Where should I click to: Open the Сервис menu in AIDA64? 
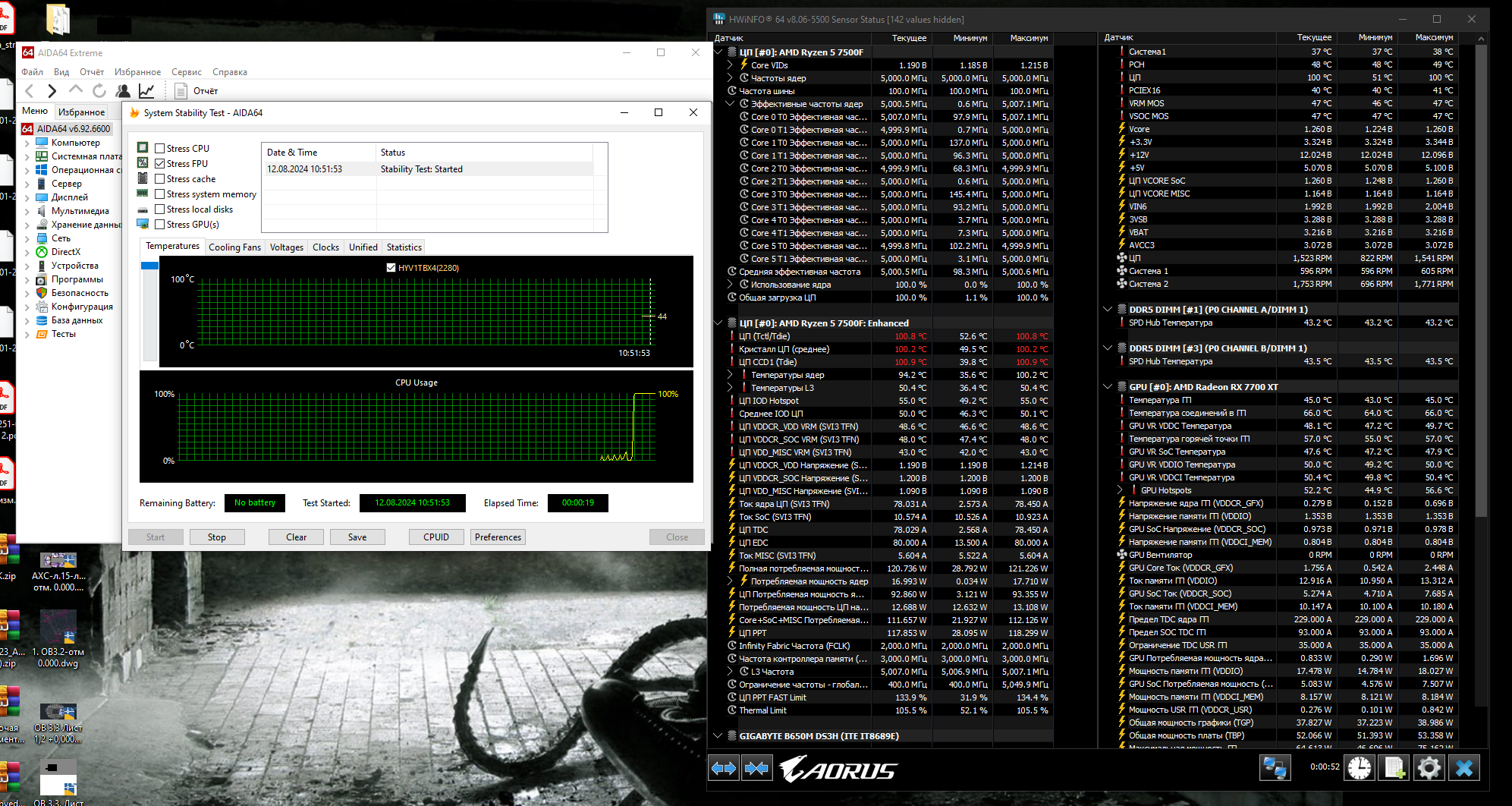(187, 72)
